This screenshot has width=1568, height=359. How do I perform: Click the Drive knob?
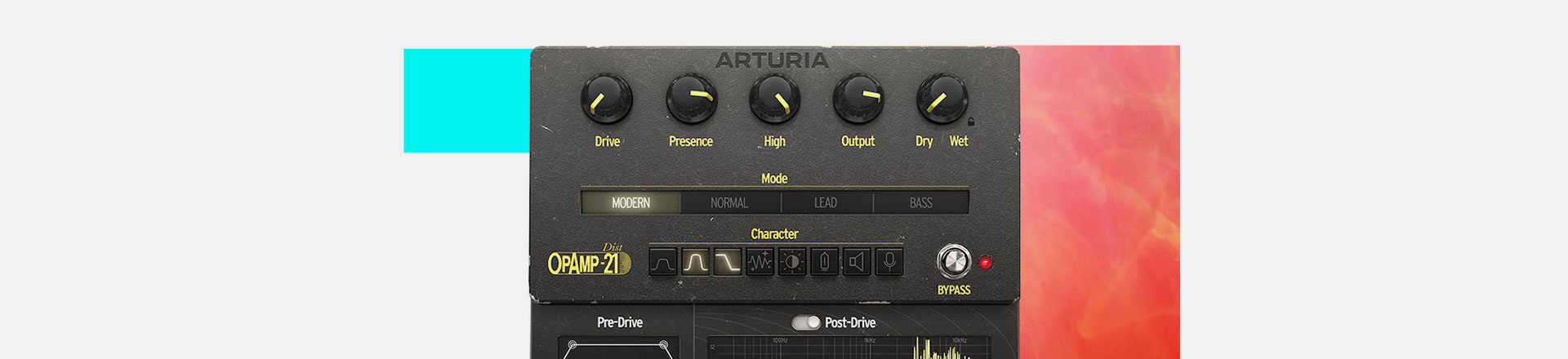pyautogui.click(x=607, y=100)
